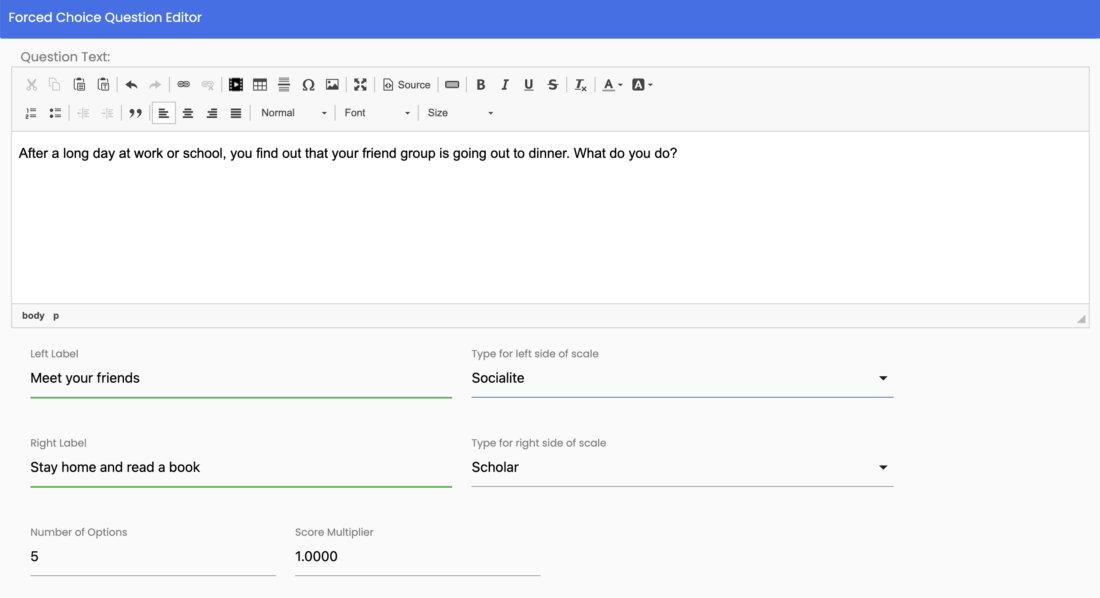This screenshot has height=598, width=1100.
Task: Insert a block quote
Action: pyautogui.click(x=135, y=113)
